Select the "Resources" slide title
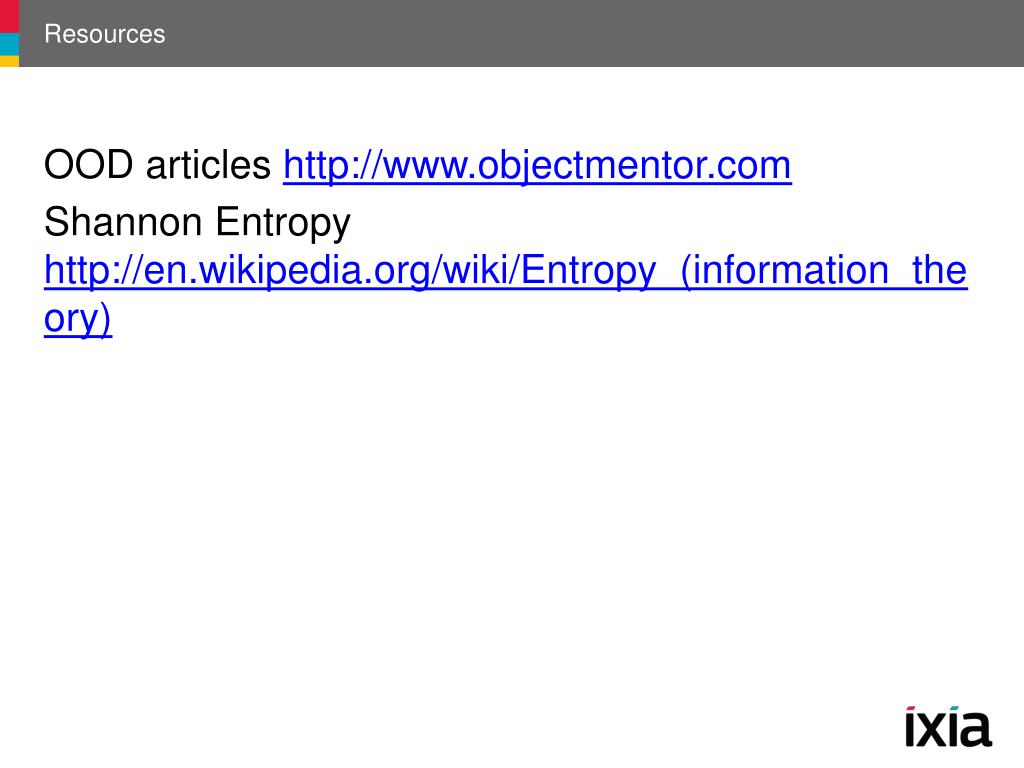Viewport: 1024px width, 768px height. tap(104, 34)
